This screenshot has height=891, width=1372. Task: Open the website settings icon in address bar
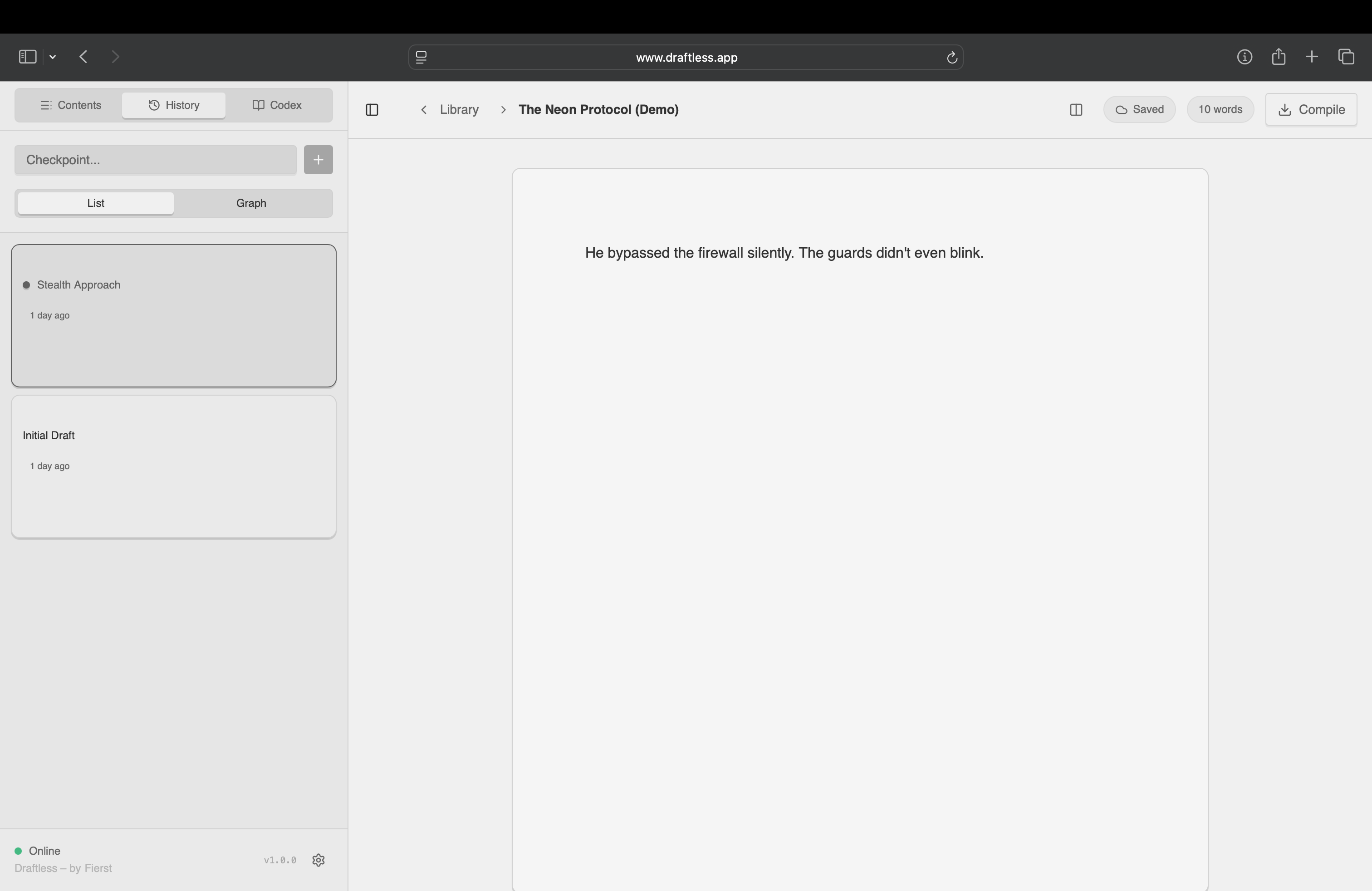click(x=421, y=57)
